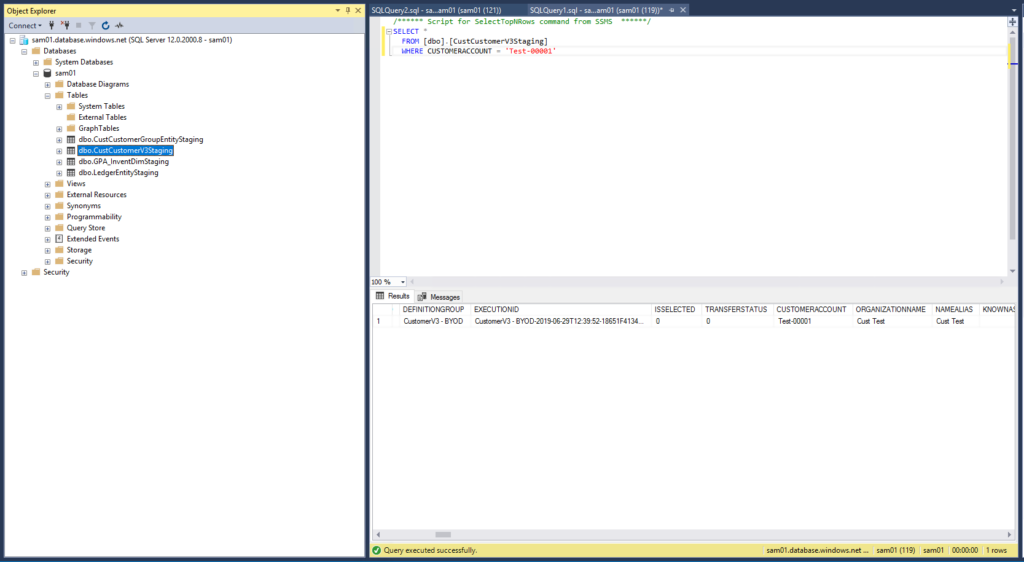Expand the Synonyms node
The width and height of the screenshot is (1024, 562).
click(x=48, y=206)
